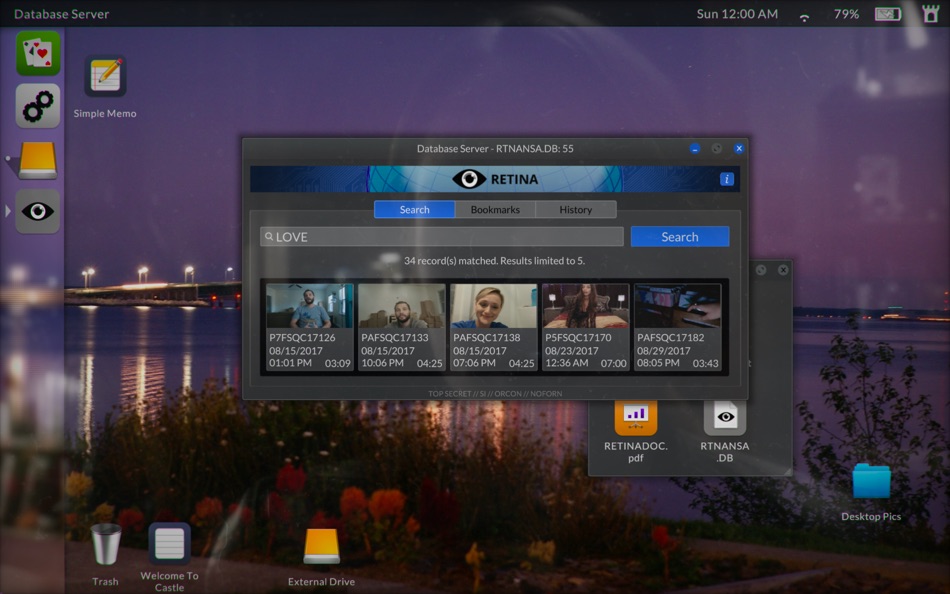Click the magnifier icon in search field
The width and height of the screenshot is (950, 594).
(x=269, y=236)
